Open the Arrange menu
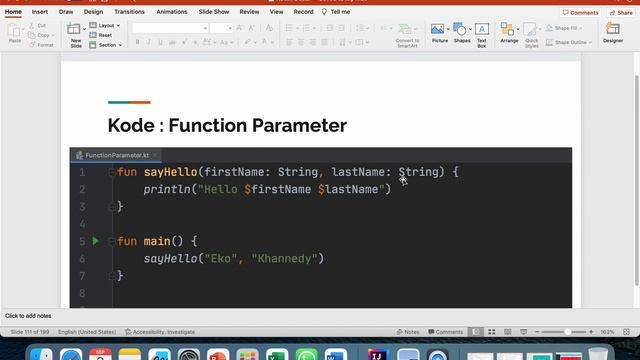 point(509,33)
